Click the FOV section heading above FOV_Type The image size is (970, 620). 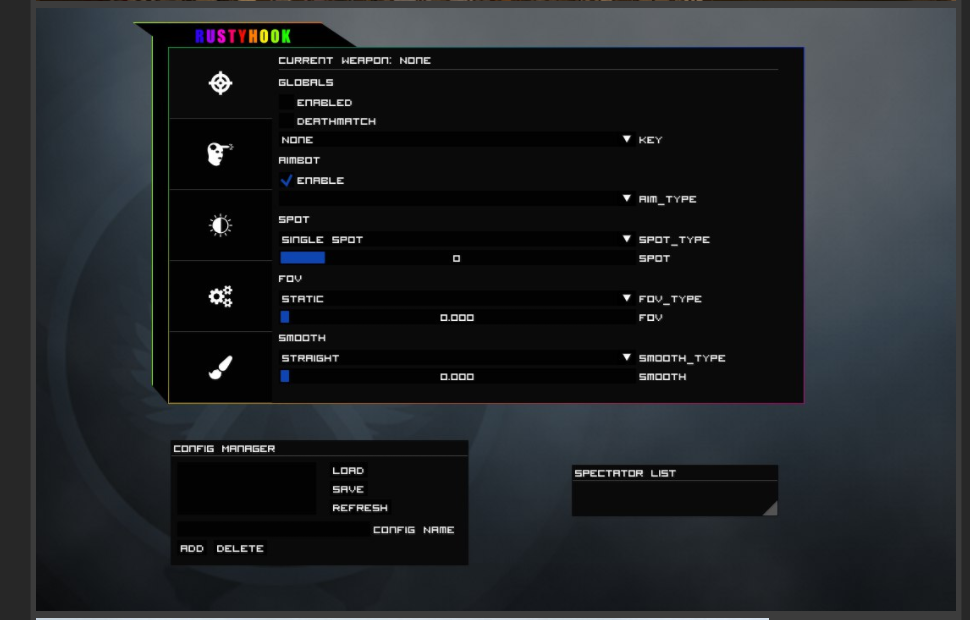(290, 279)
